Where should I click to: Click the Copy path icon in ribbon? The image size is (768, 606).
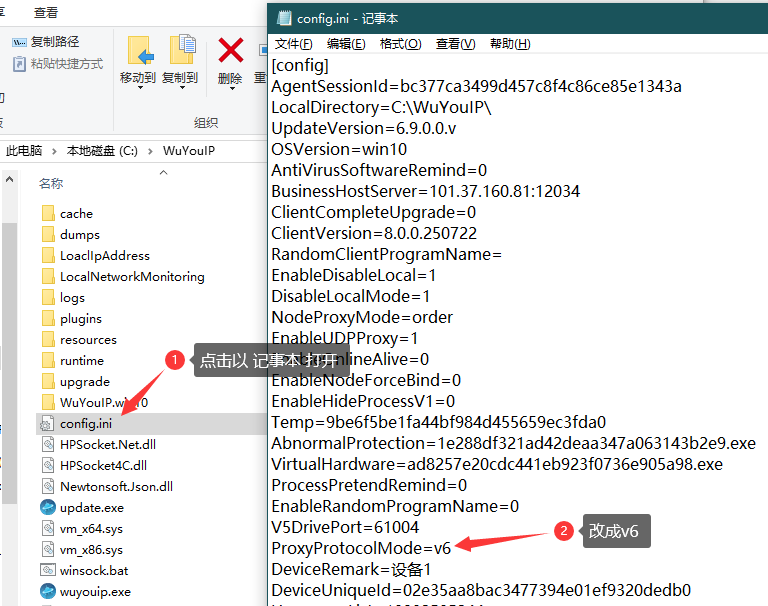[x=19, y=42]
